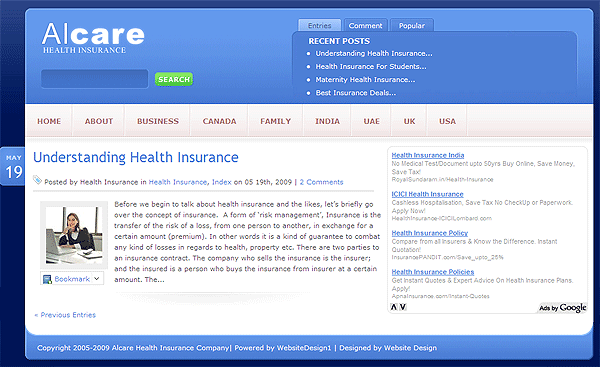Open the Ads by Google label
The image size is (600, 367).
[562, 308]
